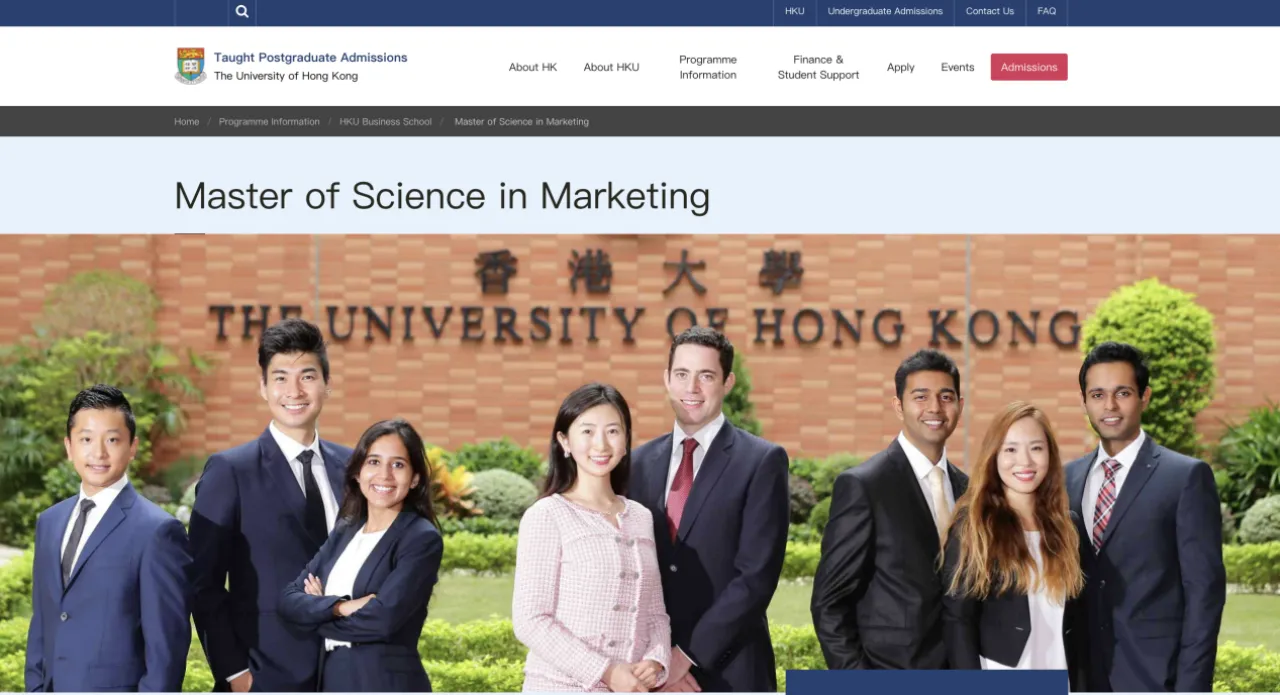Open the Apply menu item
Screen dimensions: 1280x695
pyautogui.click(x=901, y=67)
